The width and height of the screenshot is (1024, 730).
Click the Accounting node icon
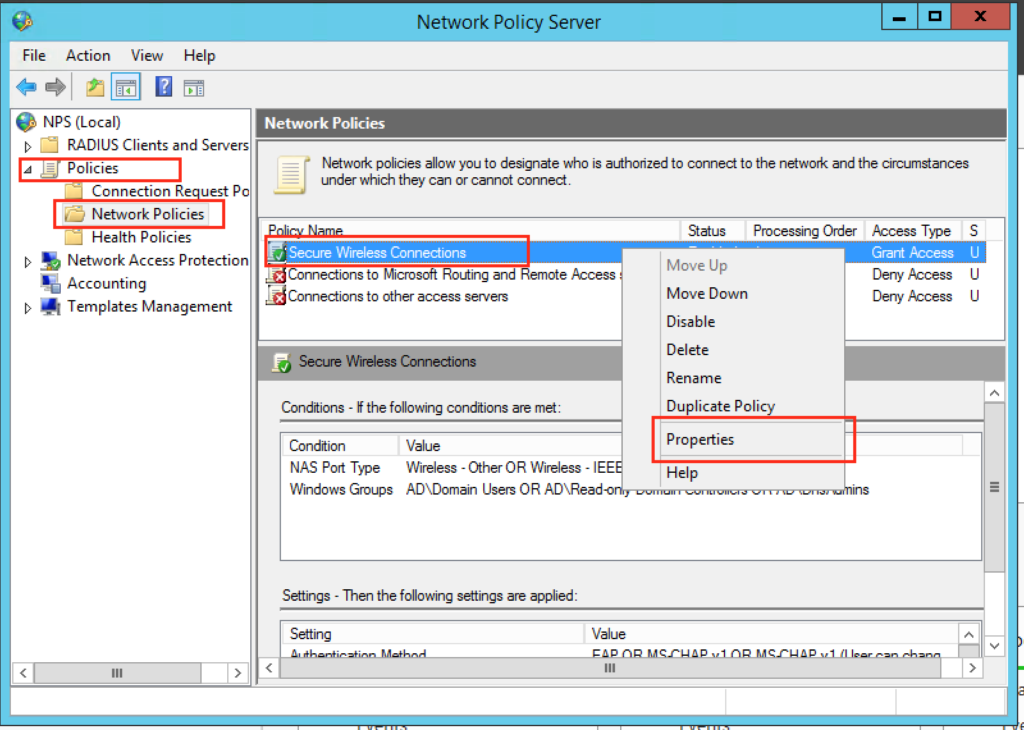click(52, 283)
